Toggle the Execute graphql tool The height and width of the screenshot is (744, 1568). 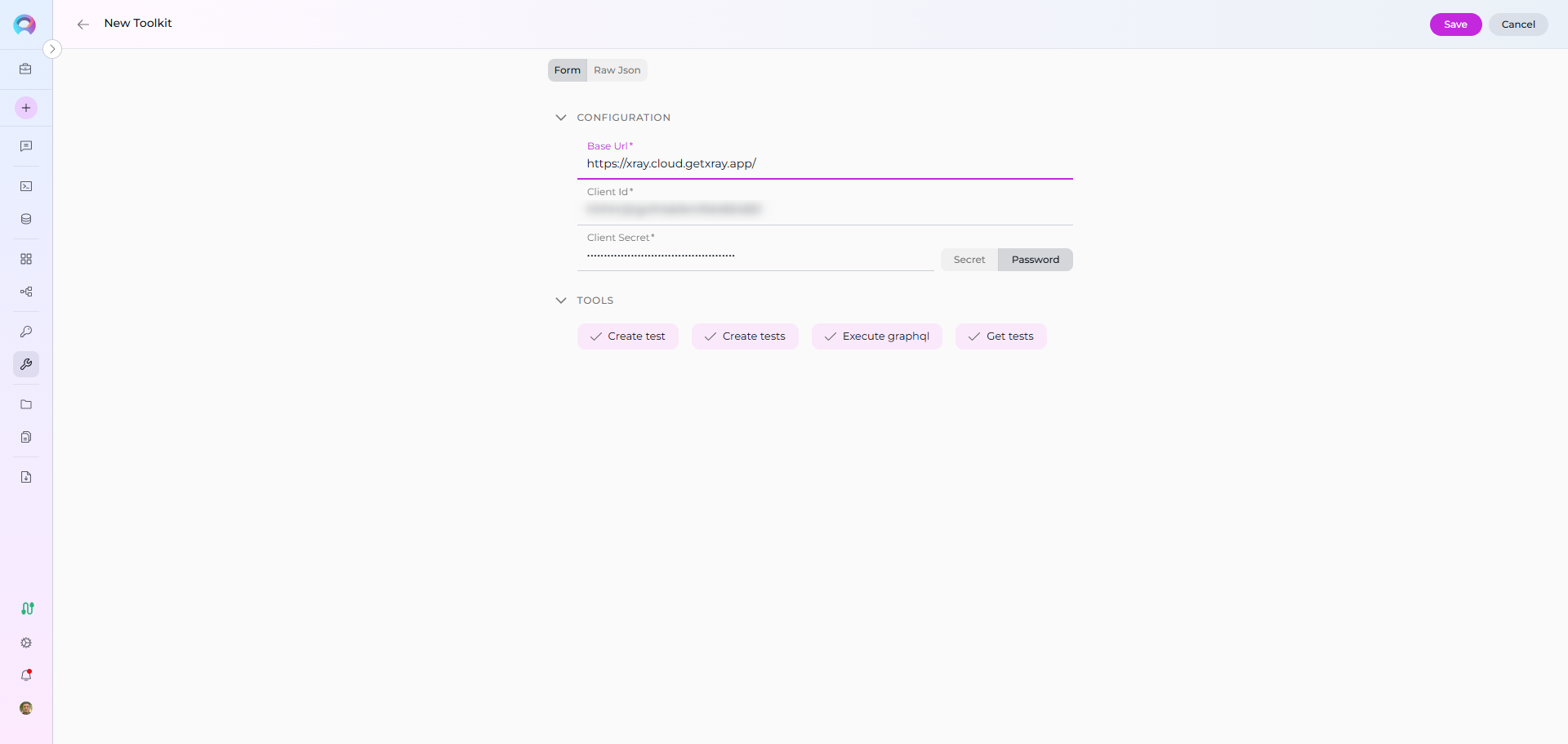(x=877, y=336)
